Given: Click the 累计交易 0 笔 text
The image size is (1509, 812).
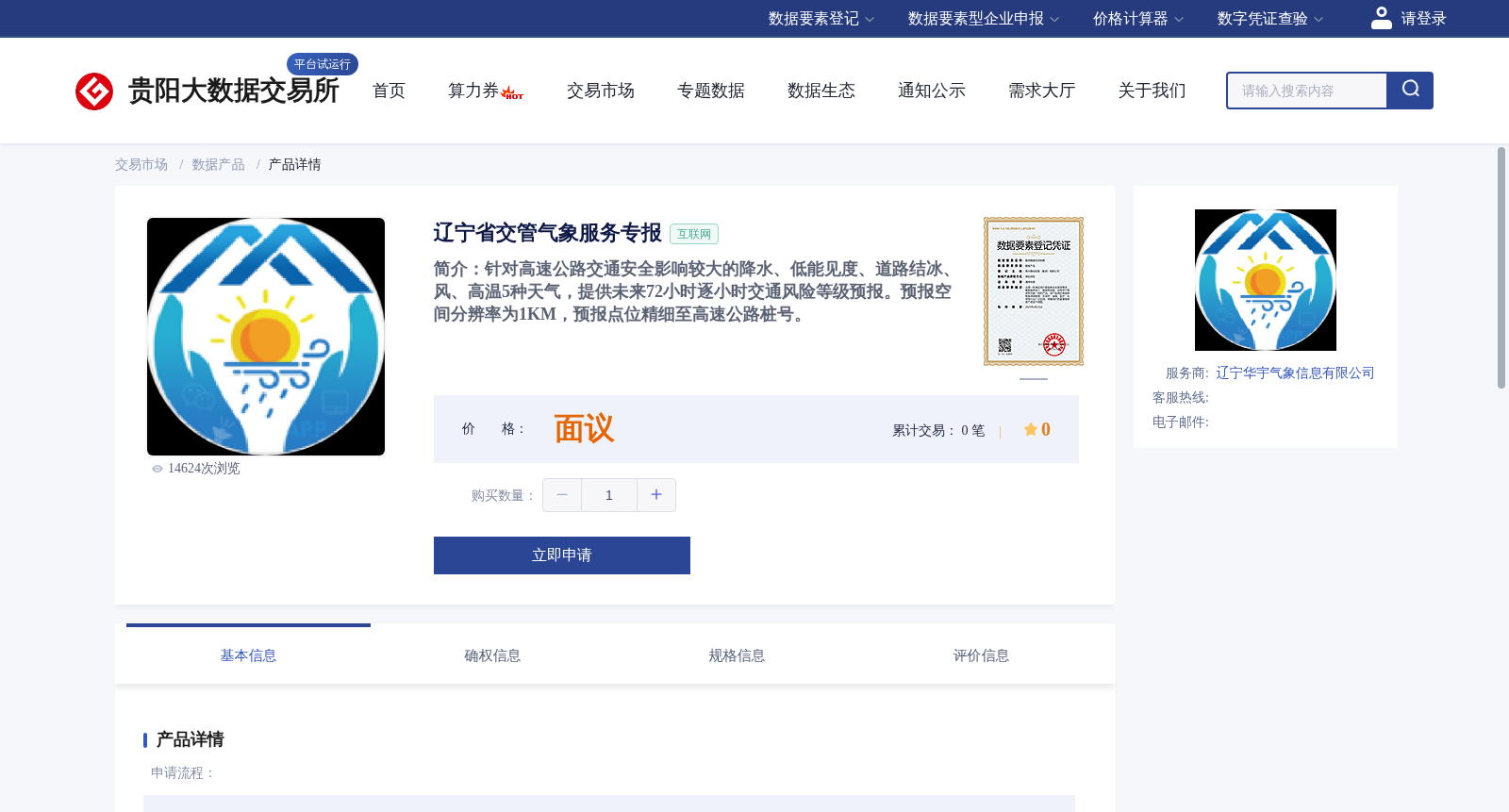Looking at the screenshot, I should (x=938, y=431).
